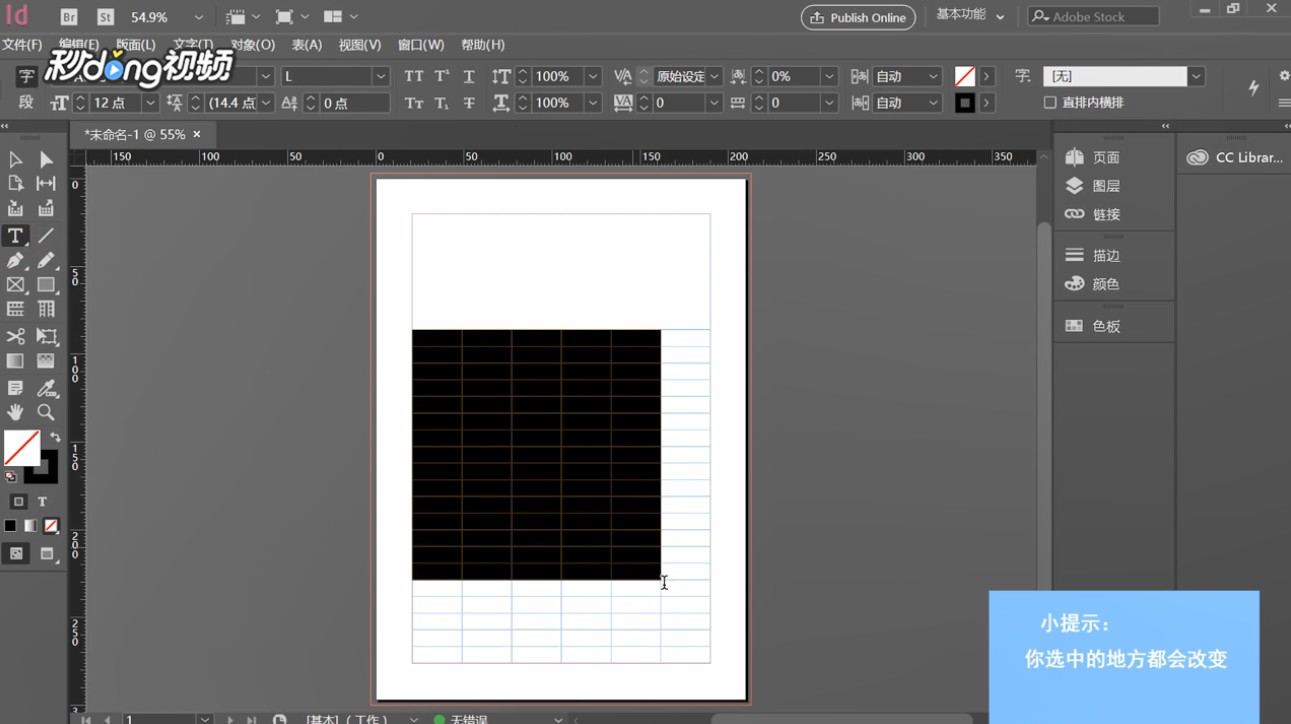The height and width of the screenshot is (724, 1291).
Task: Open the 窗口(W) menu
Action: click(420, 45)
